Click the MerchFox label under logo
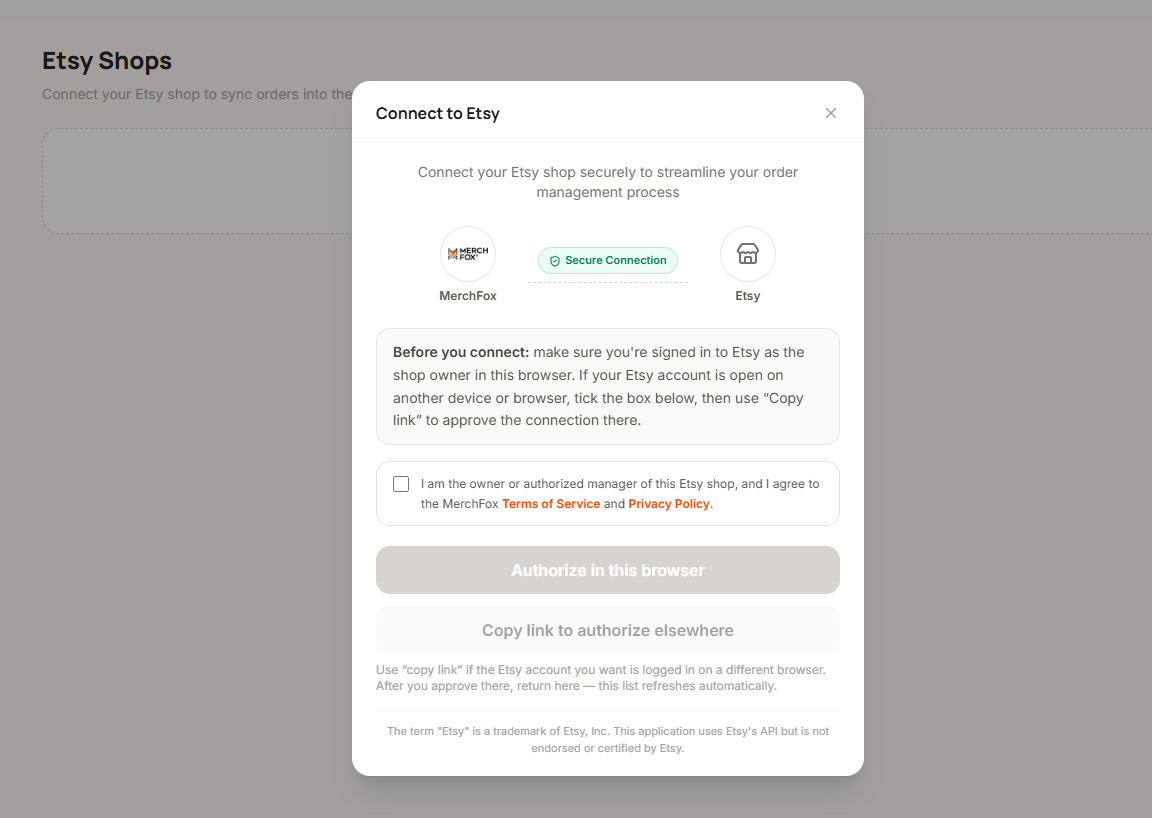The image size is (1152, 818). (468, 295)
